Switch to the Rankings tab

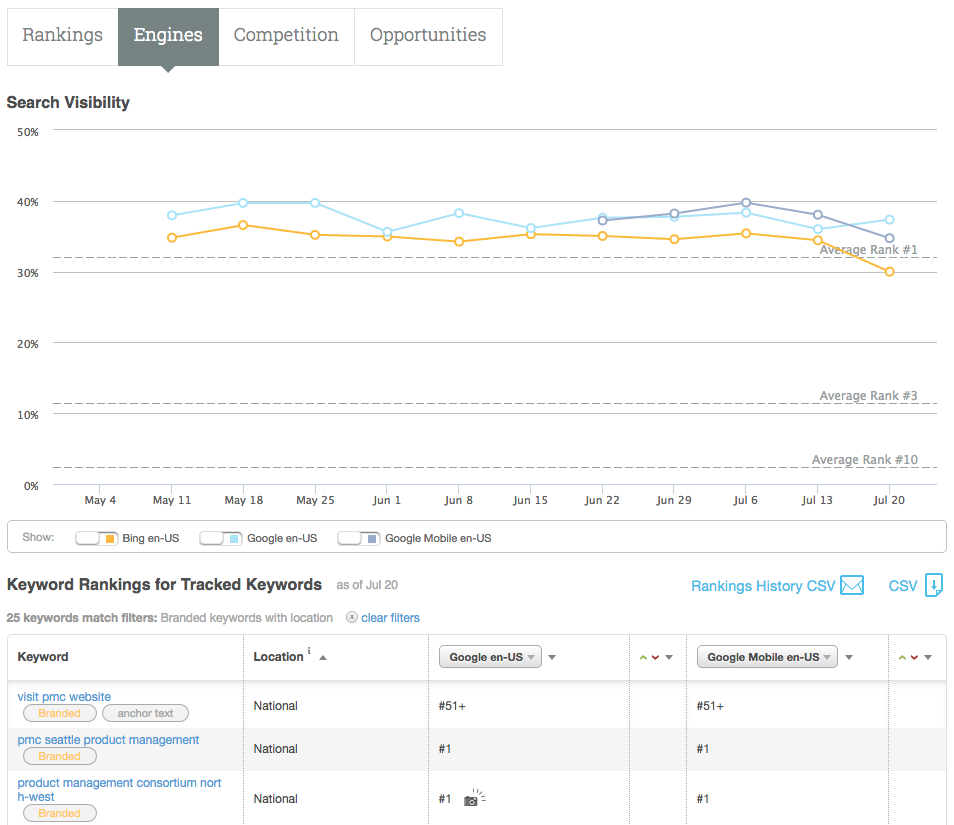pyautogui.click(x=62, y=35)
